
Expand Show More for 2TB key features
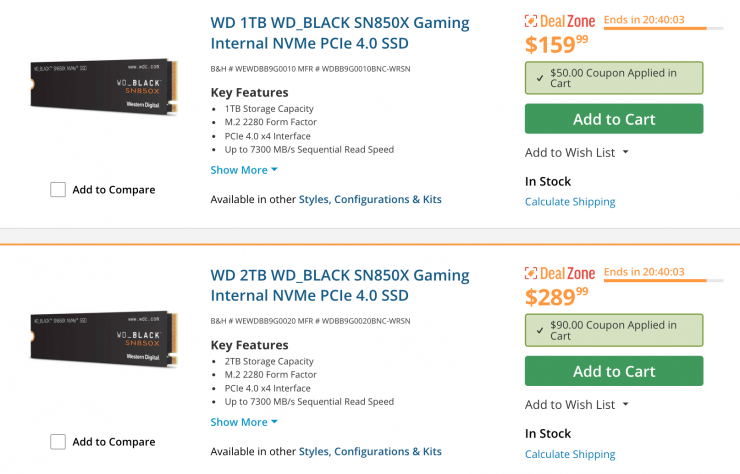tap(244, 422)
